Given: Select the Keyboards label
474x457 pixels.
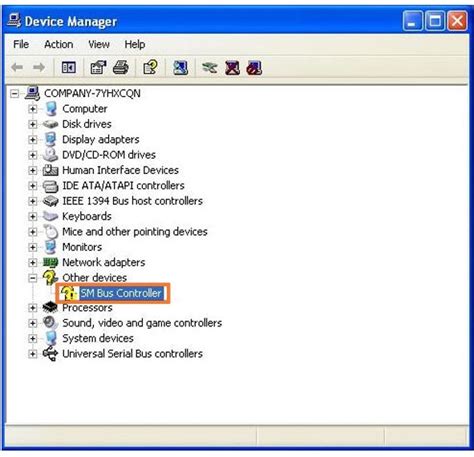Looking at the screenshot, I should [x=87, y=216].
